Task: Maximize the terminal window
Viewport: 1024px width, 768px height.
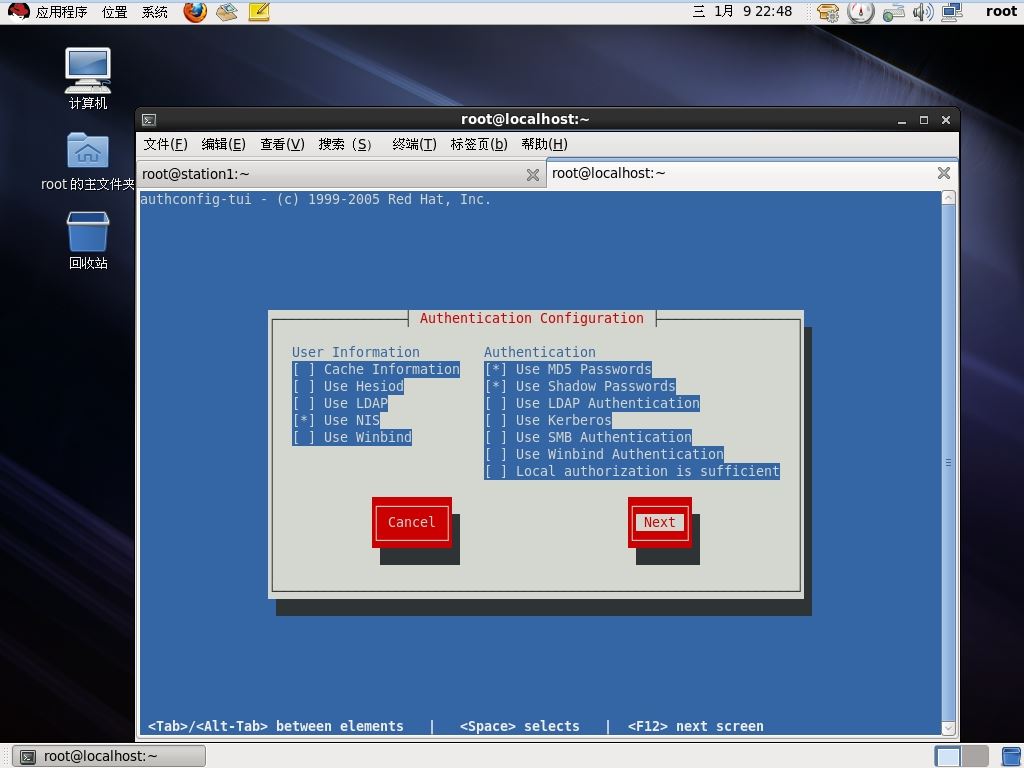Action: pos(923,120)
